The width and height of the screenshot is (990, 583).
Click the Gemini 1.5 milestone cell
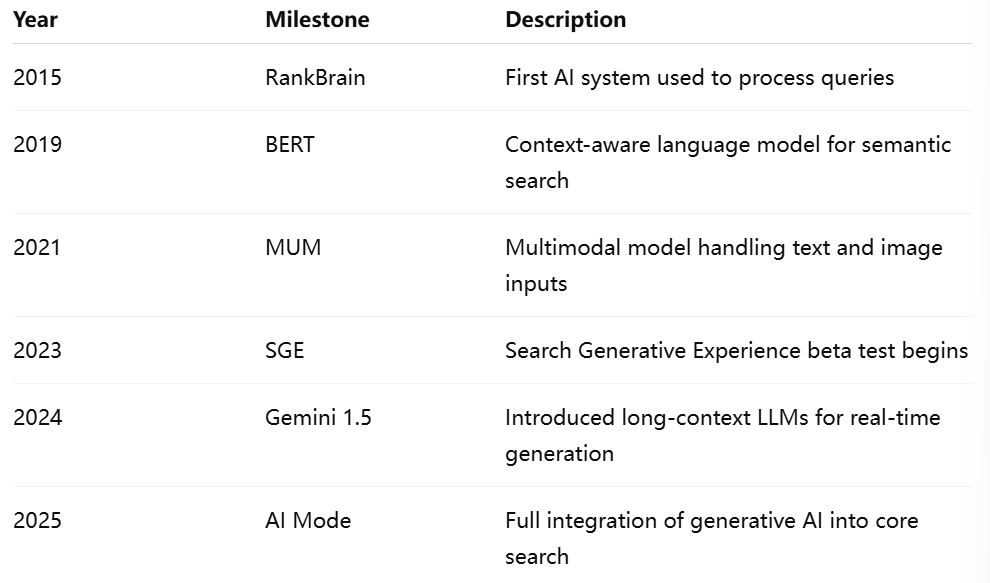[x=318, y=418]
